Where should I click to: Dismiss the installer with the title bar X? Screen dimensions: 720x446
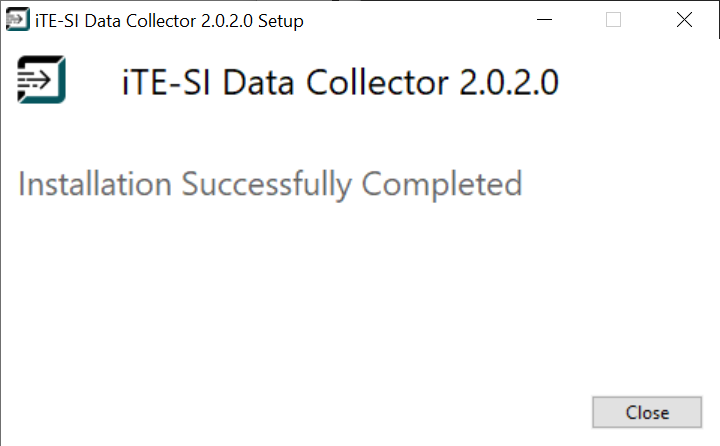[x=684, y=20]
